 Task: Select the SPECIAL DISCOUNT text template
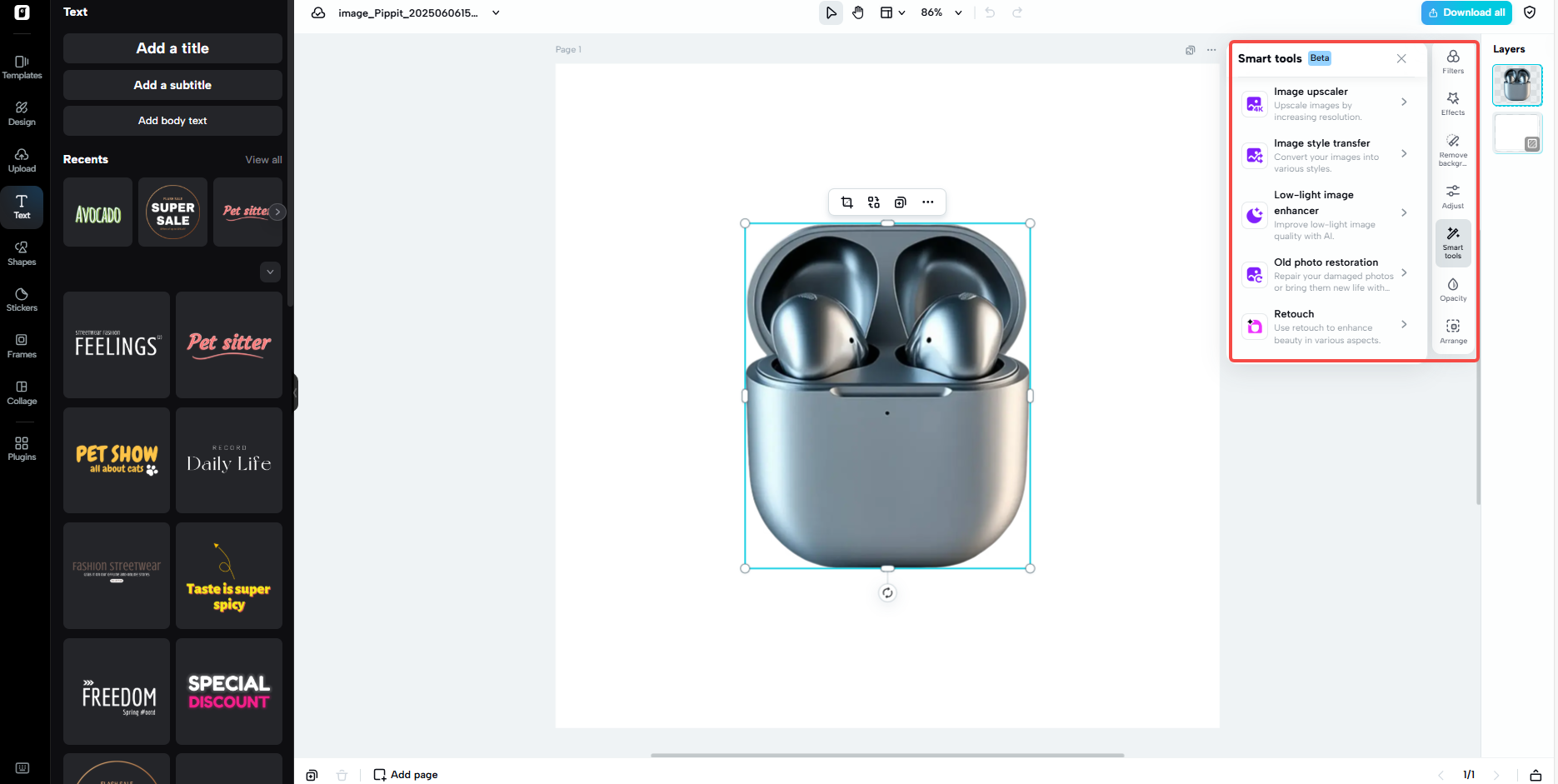click(x=229, y=692)
